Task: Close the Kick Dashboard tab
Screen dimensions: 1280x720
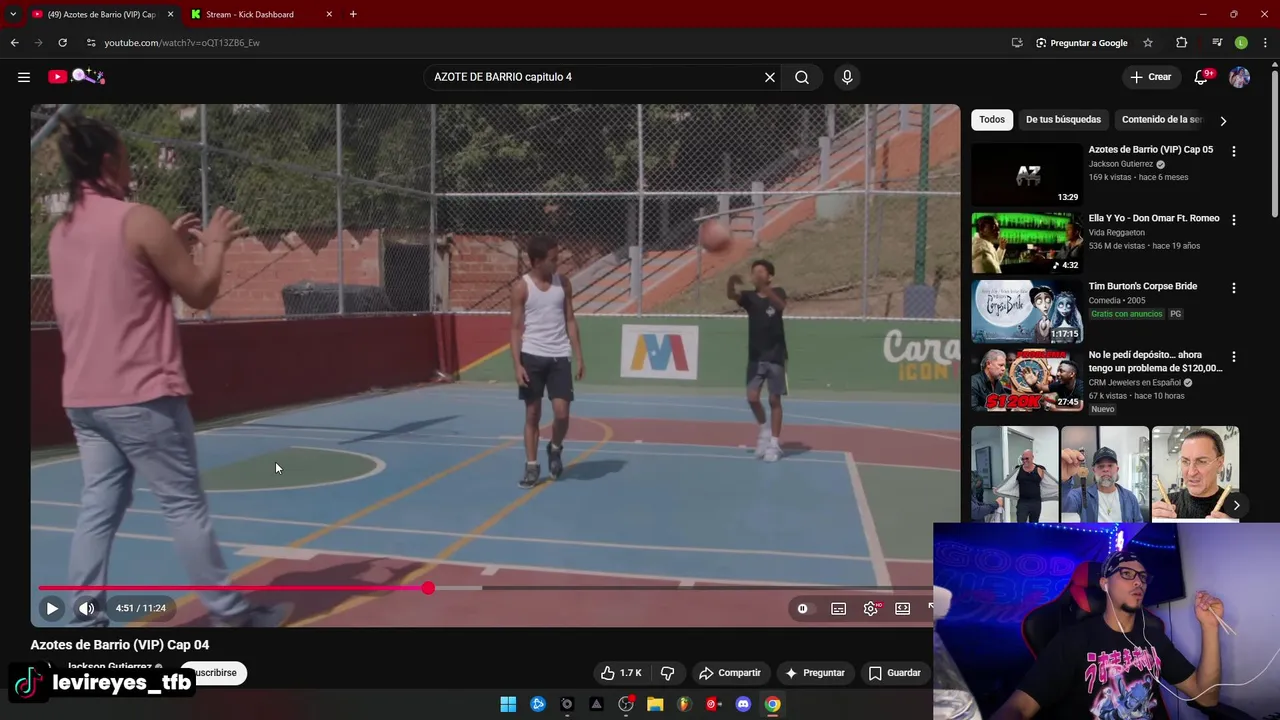Action: tap(330, 14)
